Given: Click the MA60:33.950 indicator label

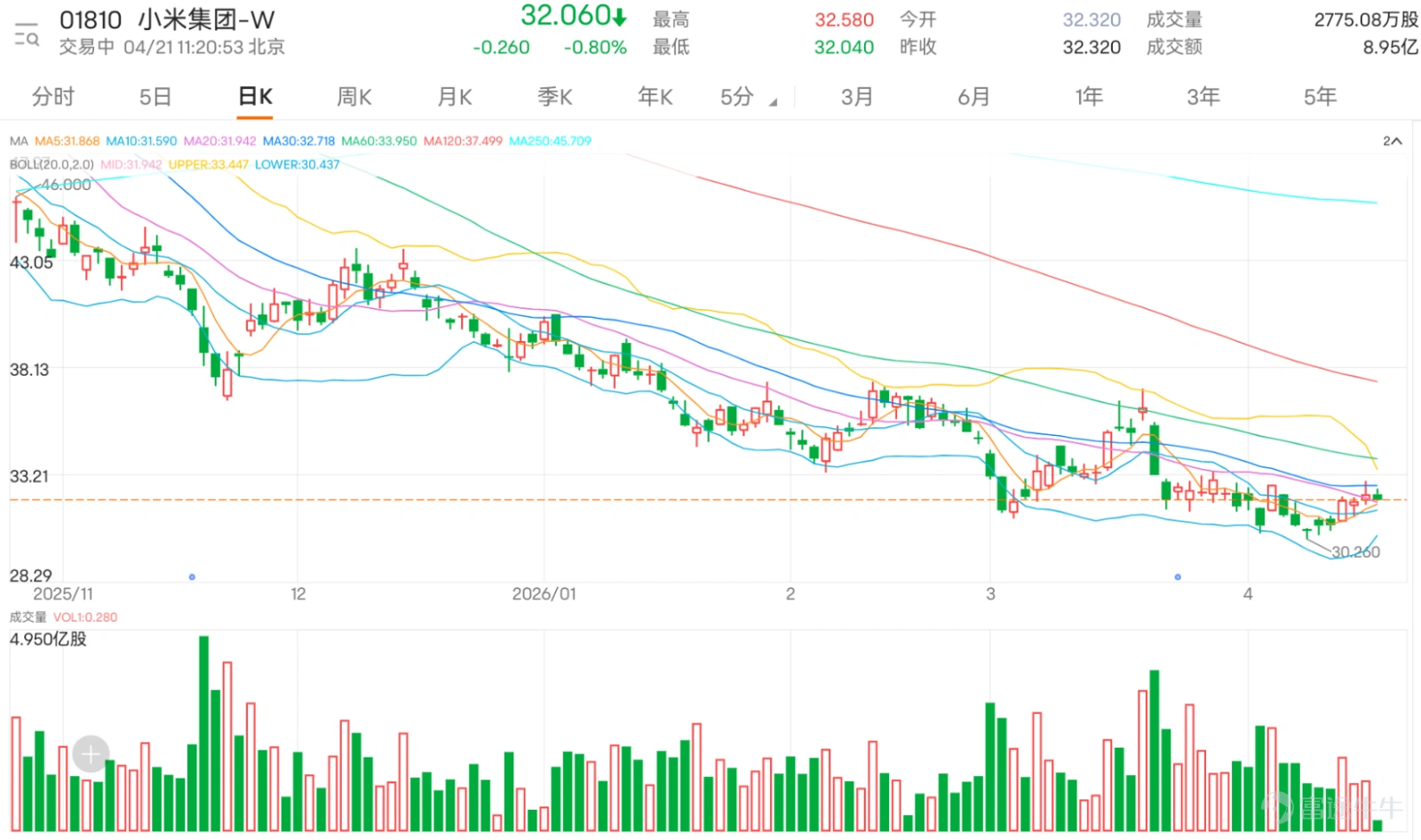Looking at the screenshot, I should pyautogui.click(x=378, y=141).
